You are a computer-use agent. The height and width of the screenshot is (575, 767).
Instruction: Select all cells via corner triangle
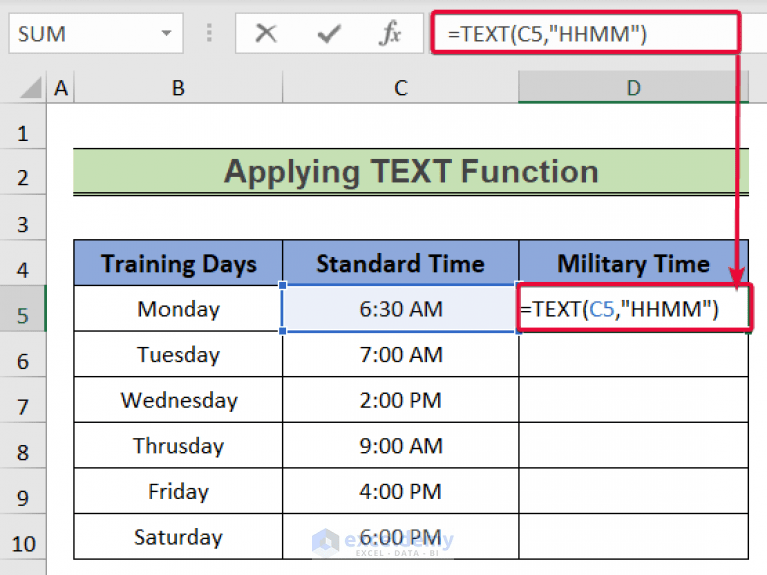29,88
